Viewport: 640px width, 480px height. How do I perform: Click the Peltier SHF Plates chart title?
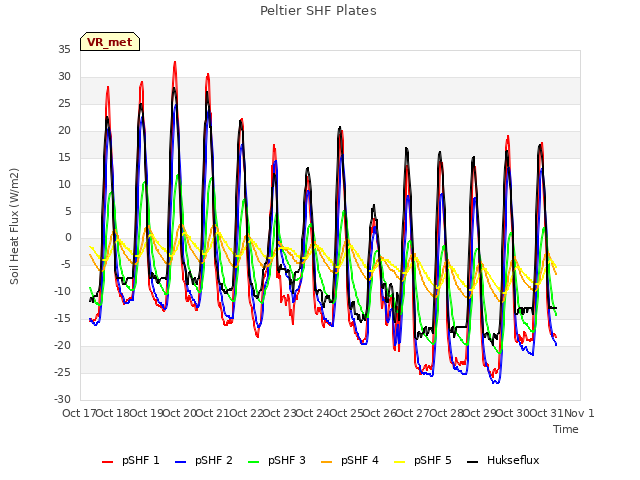318,11
